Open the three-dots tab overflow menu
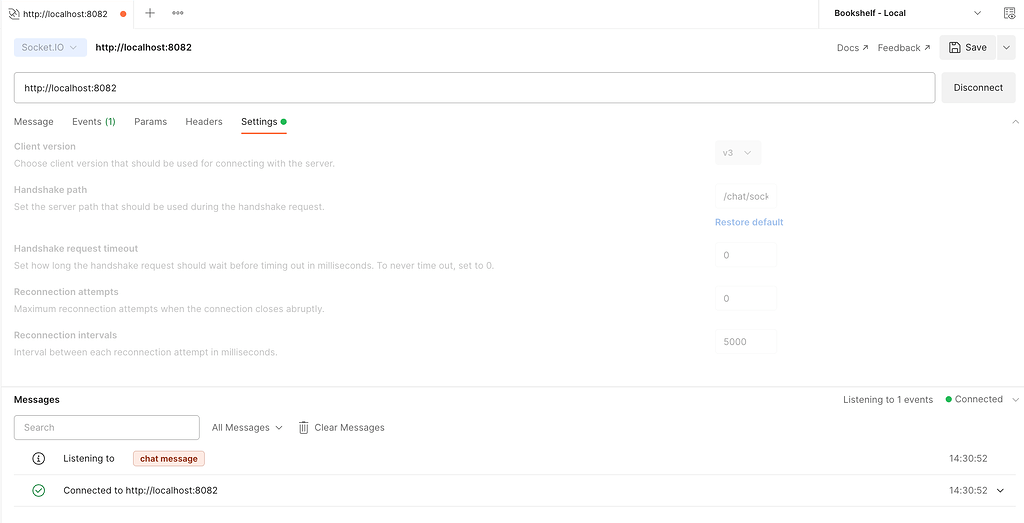The image size is (1024, 523). click(178, 13)
